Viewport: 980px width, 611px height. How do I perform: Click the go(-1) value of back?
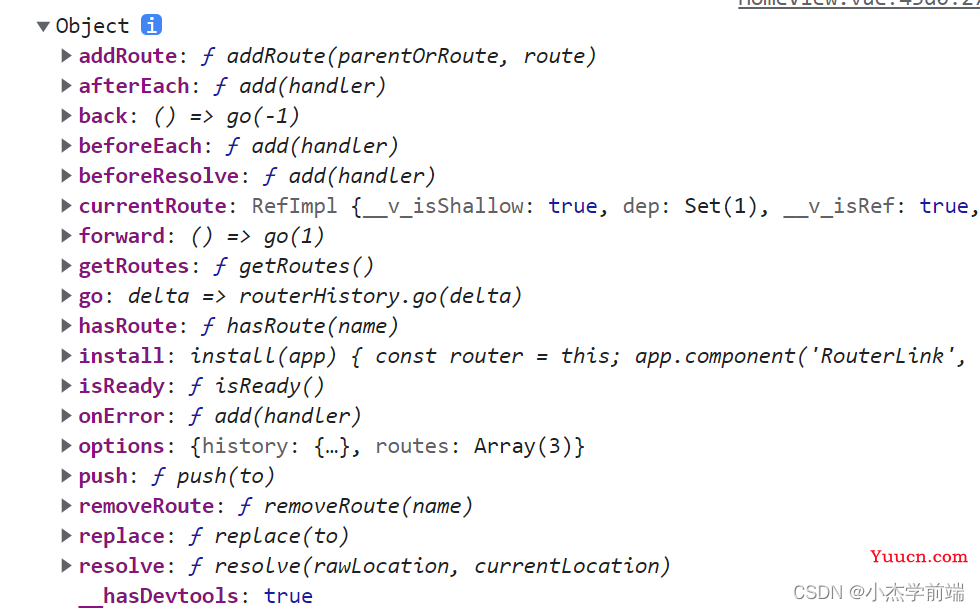click(x=263, y=116)
